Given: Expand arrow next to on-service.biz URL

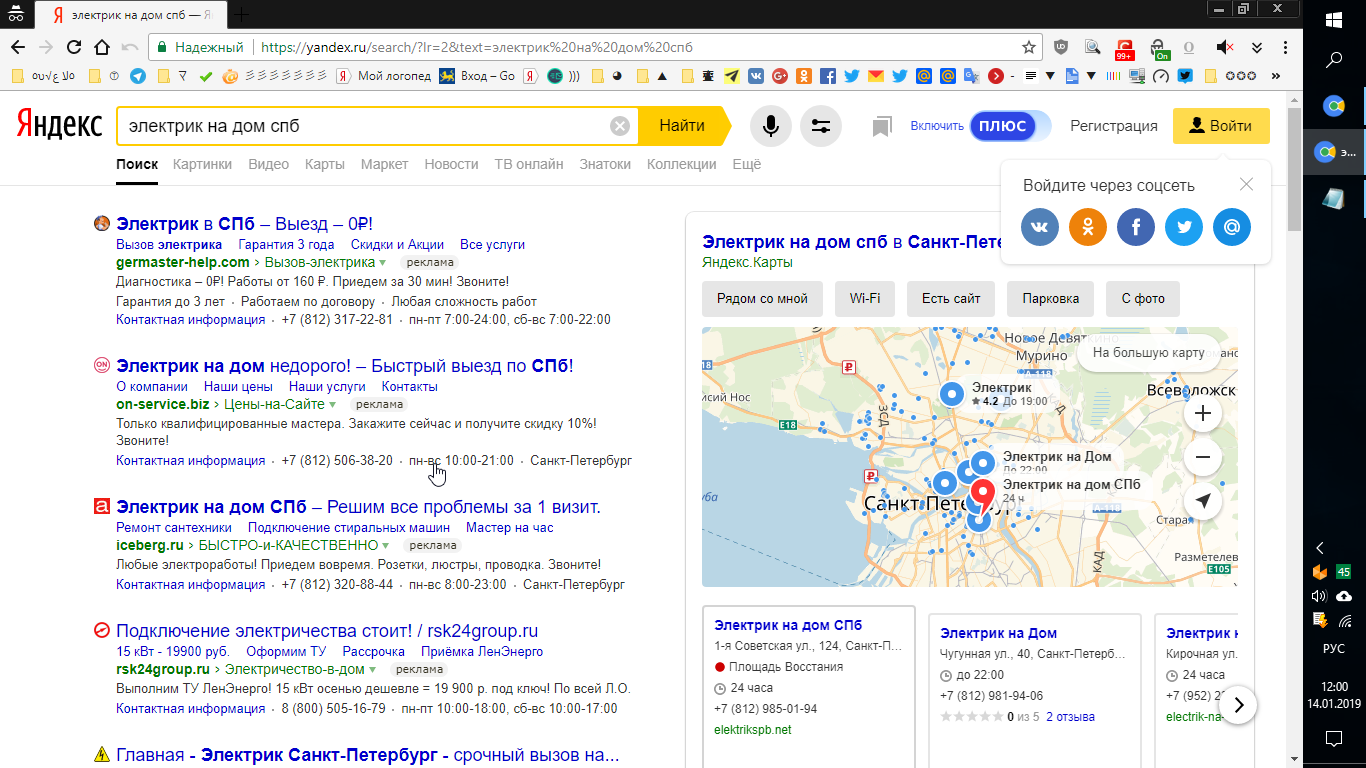Looking at the screenshot, I should (333, 405).
